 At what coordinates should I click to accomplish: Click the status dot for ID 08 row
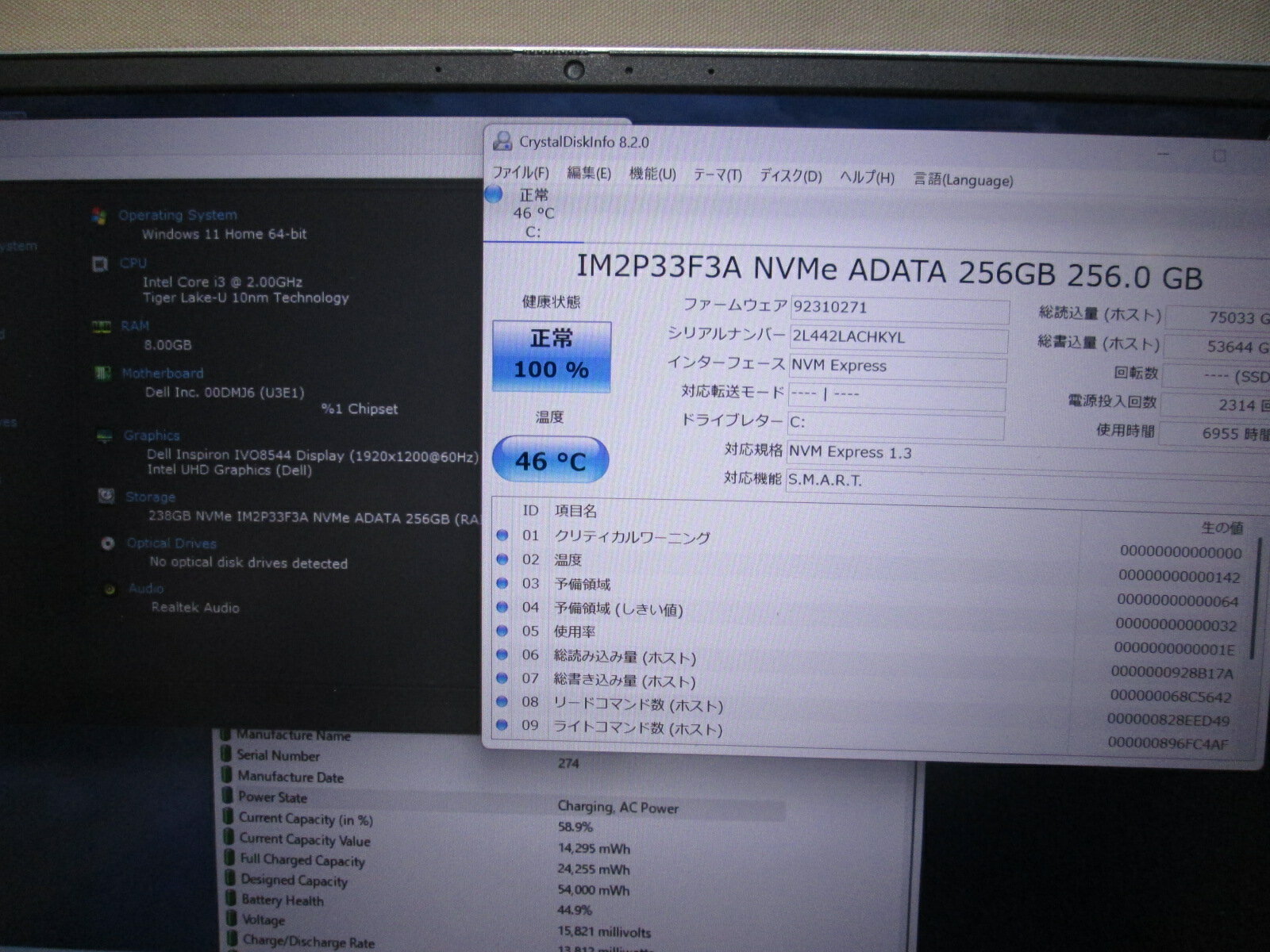(502, 701)
